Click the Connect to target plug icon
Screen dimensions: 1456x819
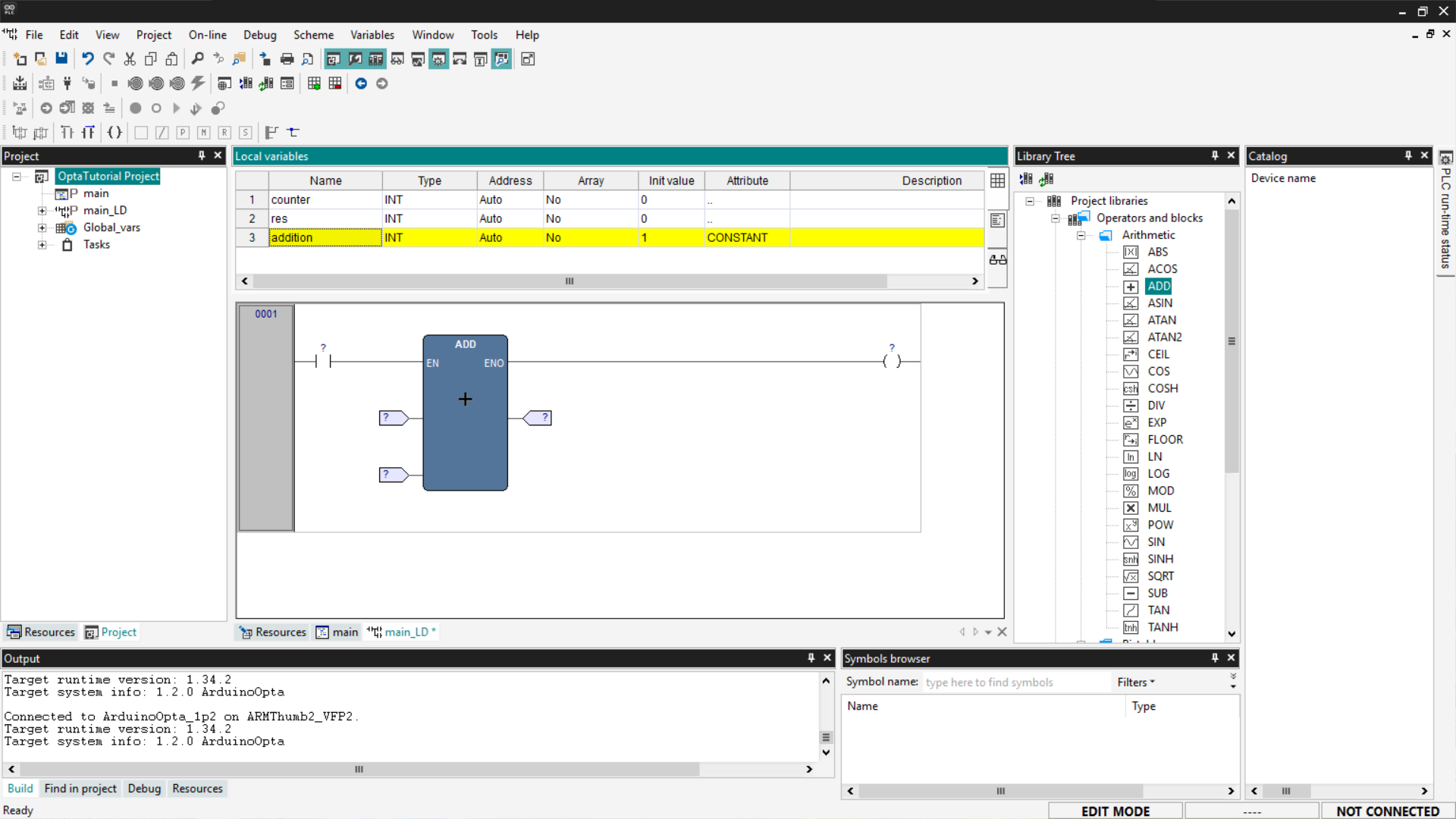pos(67,83)
